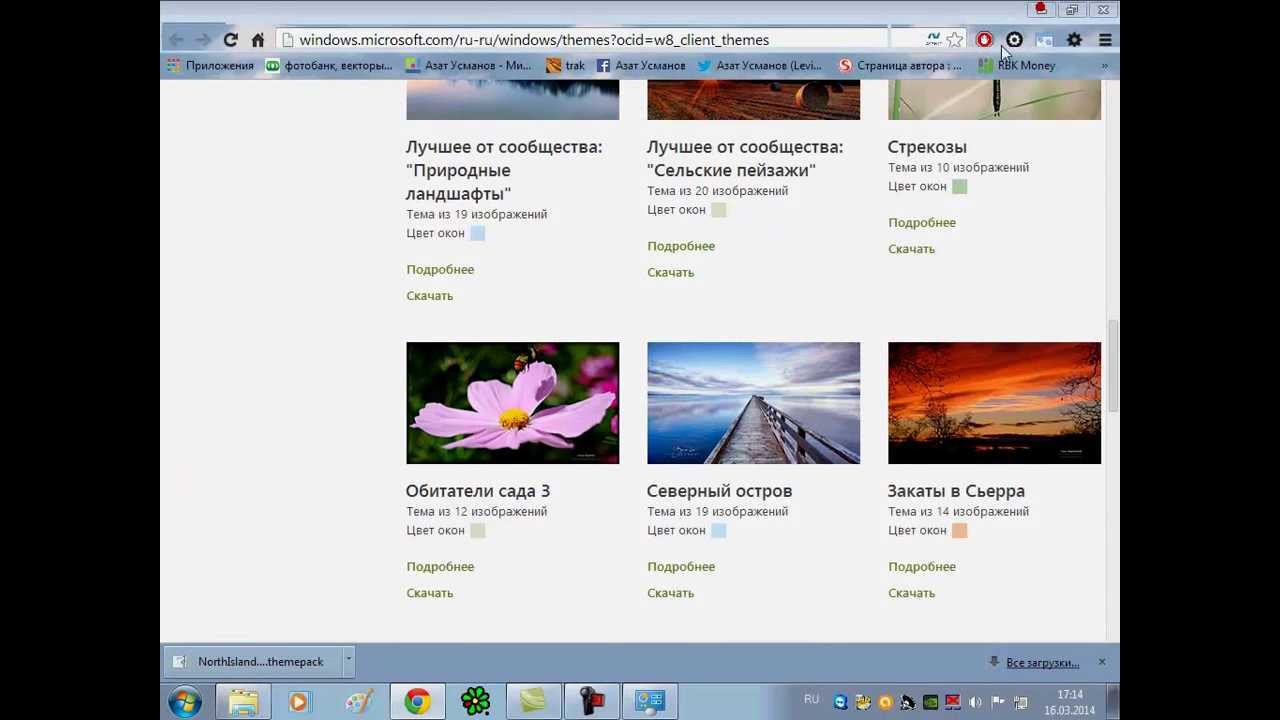Click Скачать under Северный остров
The height and width of the screenshot is (720, 1280).
pyautogui.click(x=670, y=593)
